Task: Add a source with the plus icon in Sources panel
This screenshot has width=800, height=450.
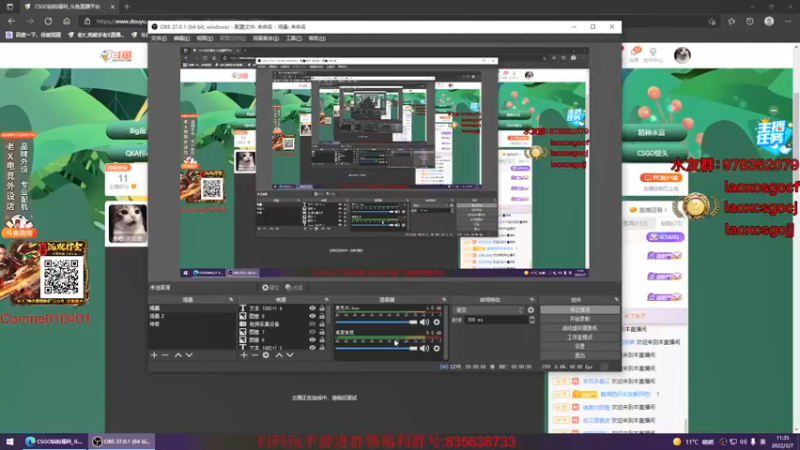Action: pyautogui.click(x=244, y=355)
